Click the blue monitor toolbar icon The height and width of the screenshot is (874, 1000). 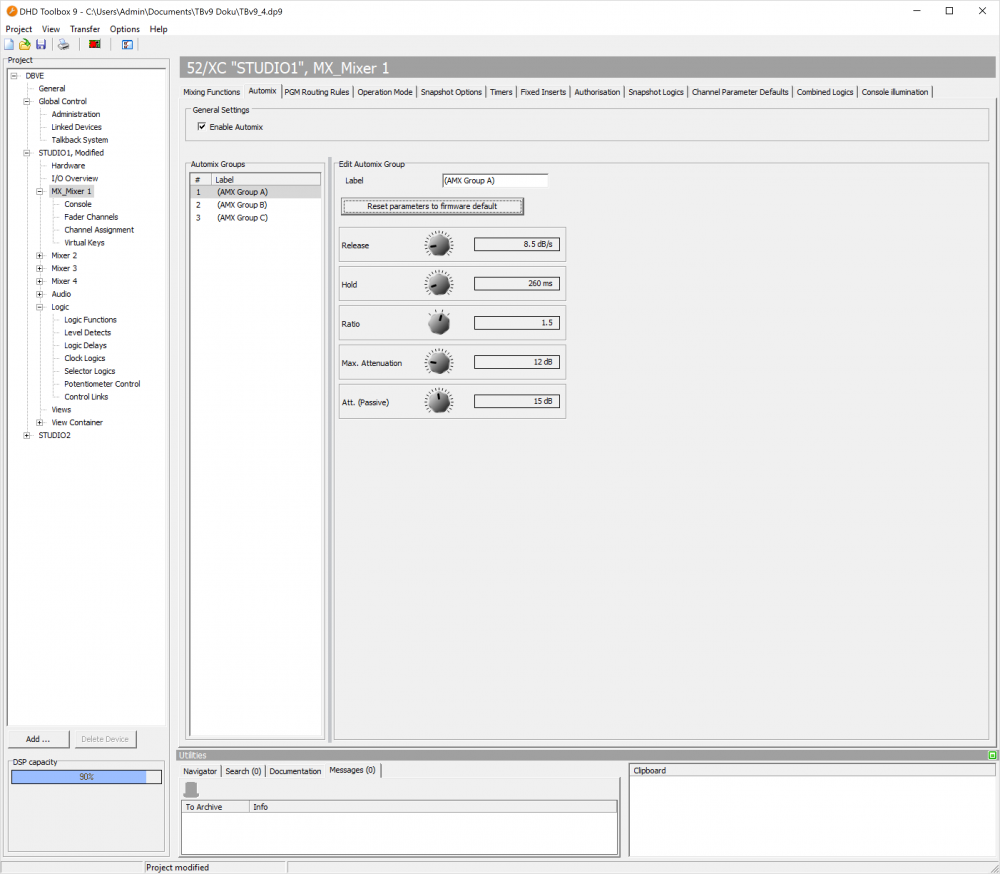(x=127, y=44)
